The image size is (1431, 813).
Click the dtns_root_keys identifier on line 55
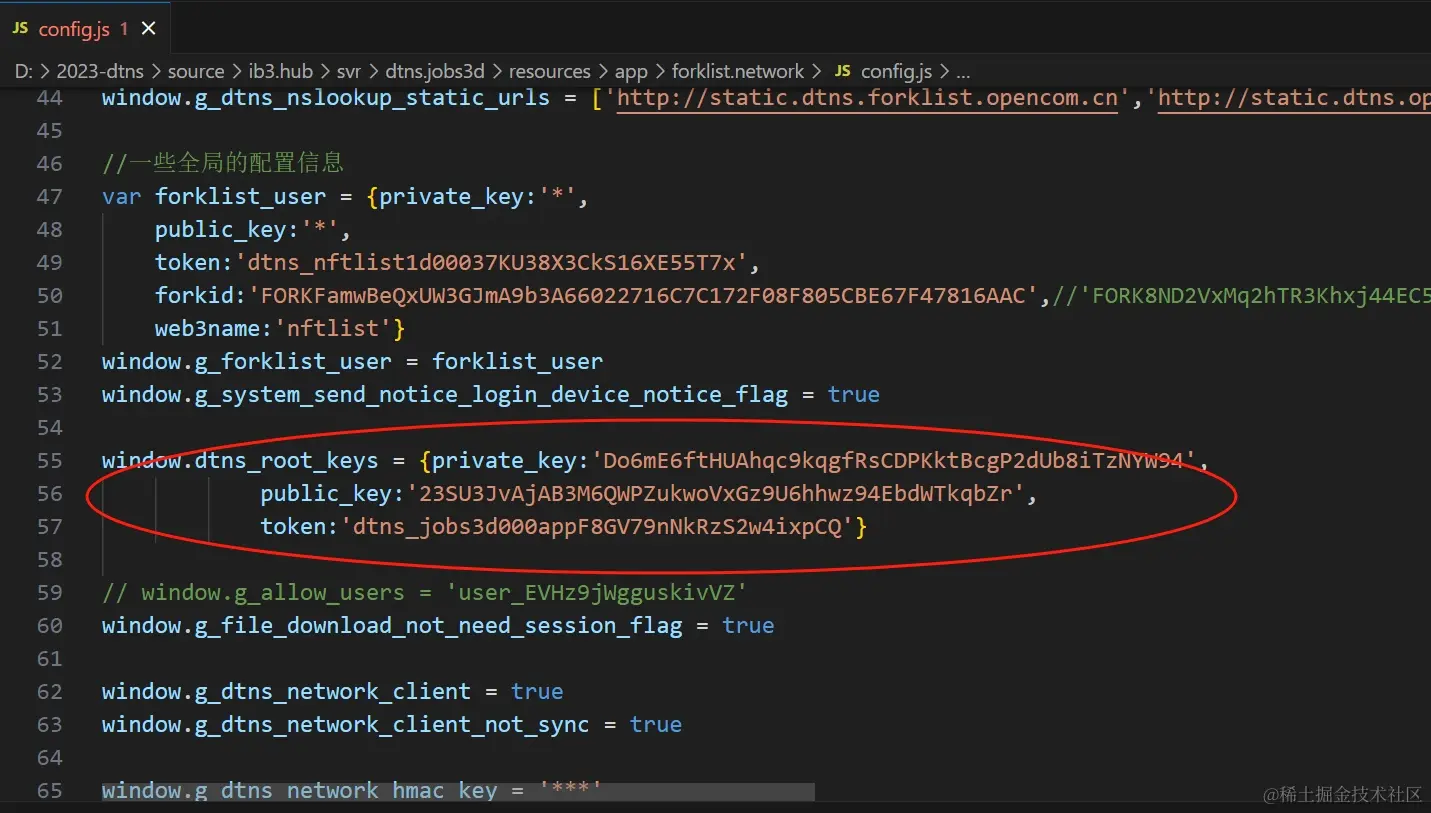pos(286,461)
